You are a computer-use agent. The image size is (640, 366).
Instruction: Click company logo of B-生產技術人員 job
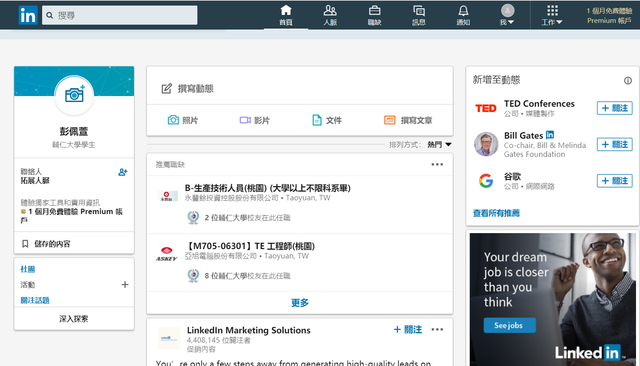(169, 195)
